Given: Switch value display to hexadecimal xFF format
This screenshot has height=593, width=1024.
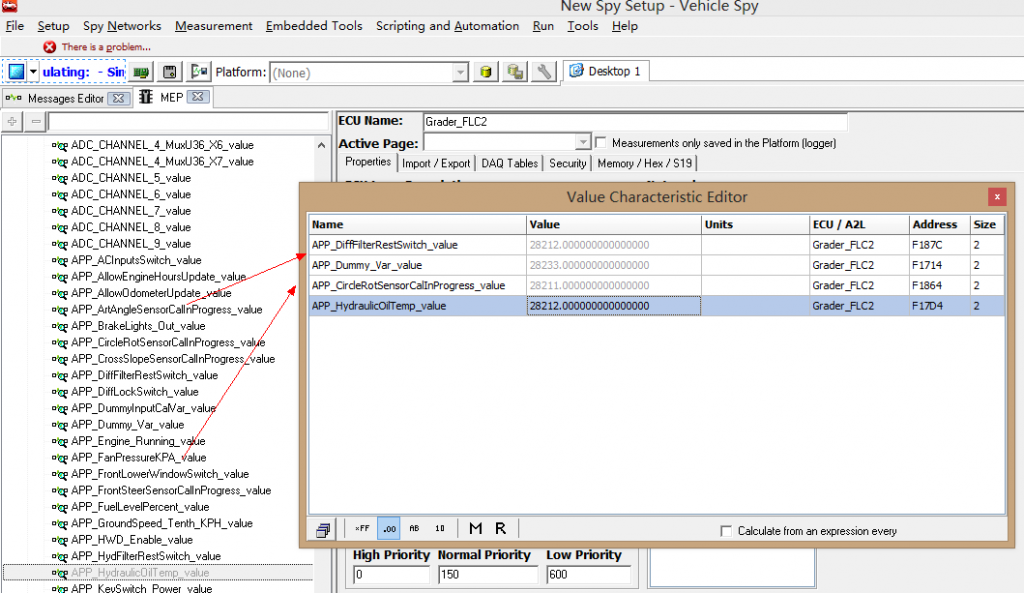Looking at the screenshot, I should coord(362,529).
